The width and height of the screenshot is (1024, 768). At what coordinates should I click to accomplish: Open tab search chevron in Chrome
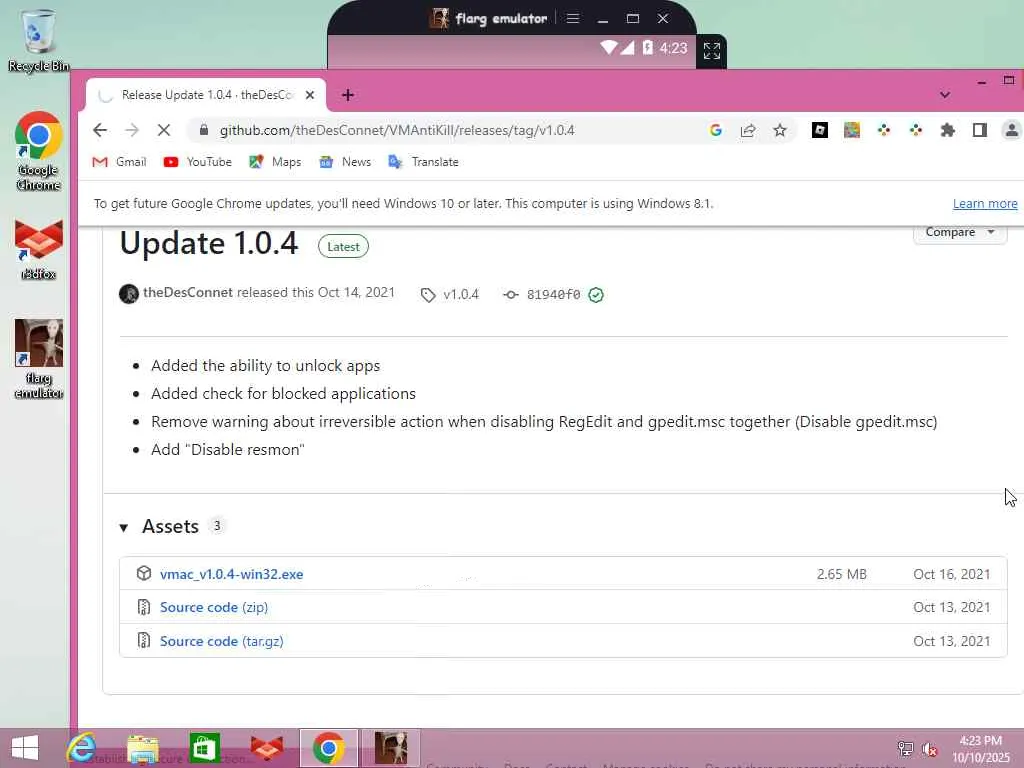(x=944, y=95)
